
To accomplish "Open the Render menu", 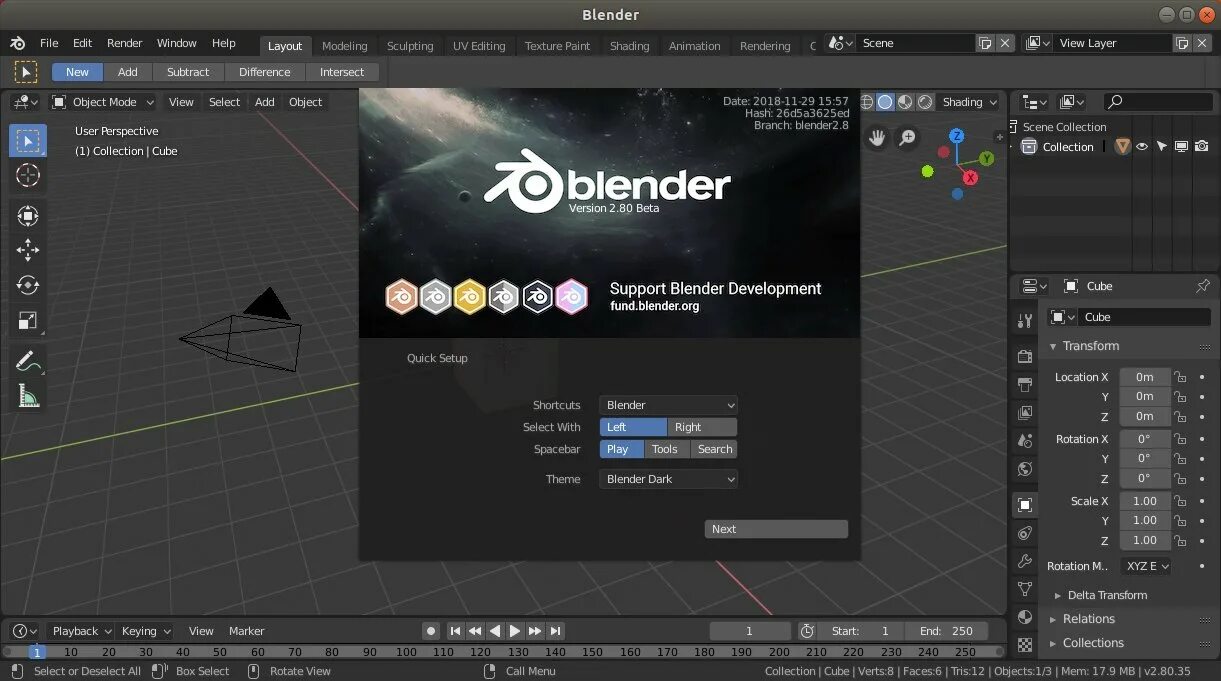I will (x=125, y=43).
